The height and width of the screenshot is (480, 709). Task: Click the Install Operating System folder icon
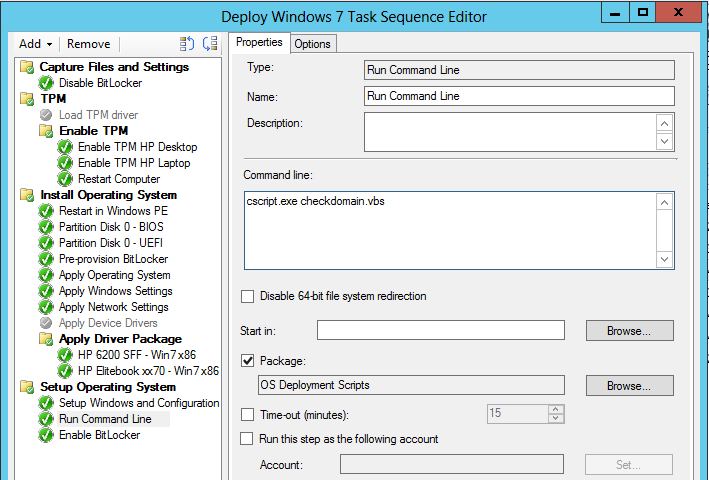pos(27,195)
